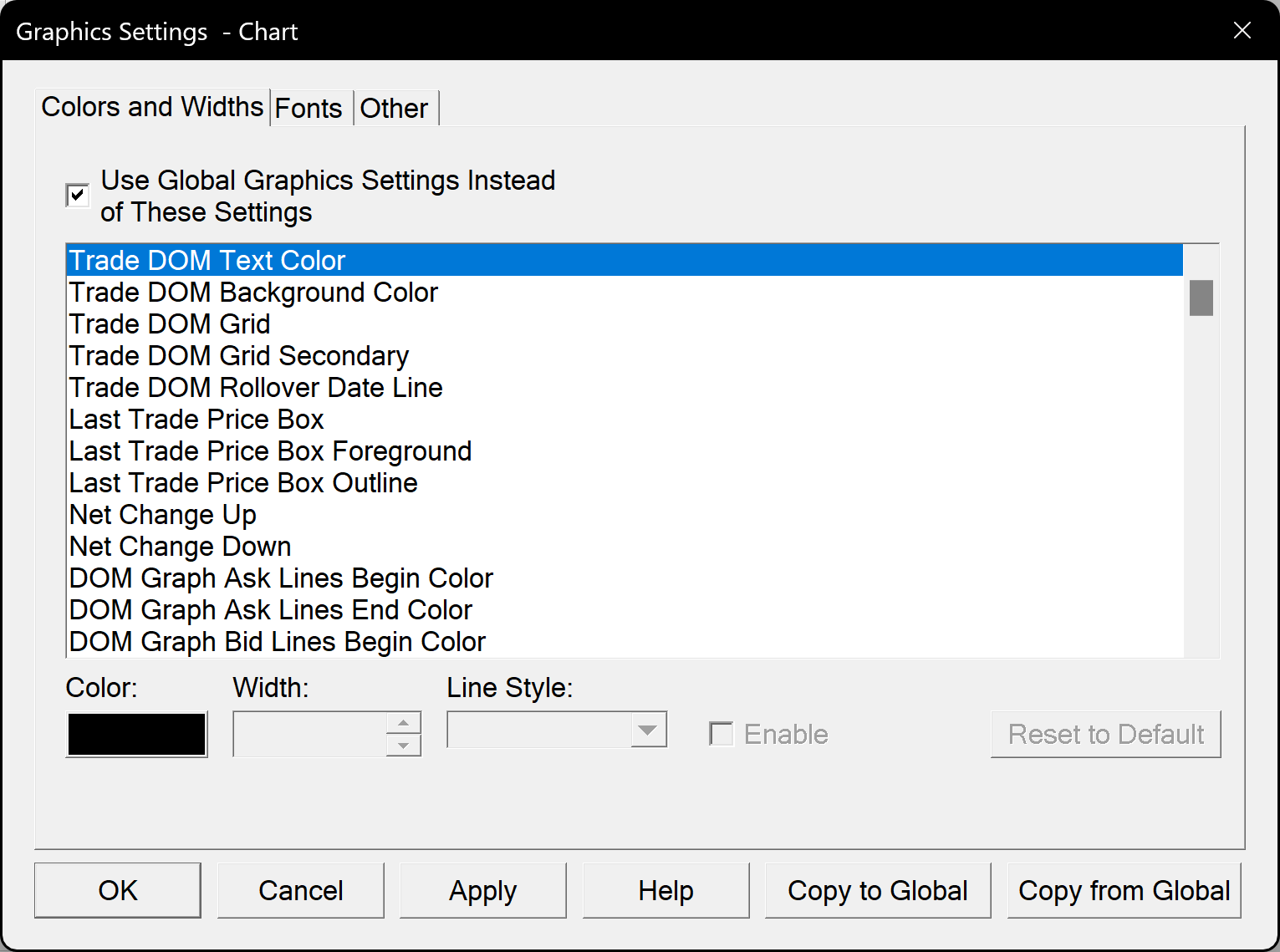Switch to the Fonts tab
The height and width of the screenshot is (952, 1280).
click(x=309, y=109)
